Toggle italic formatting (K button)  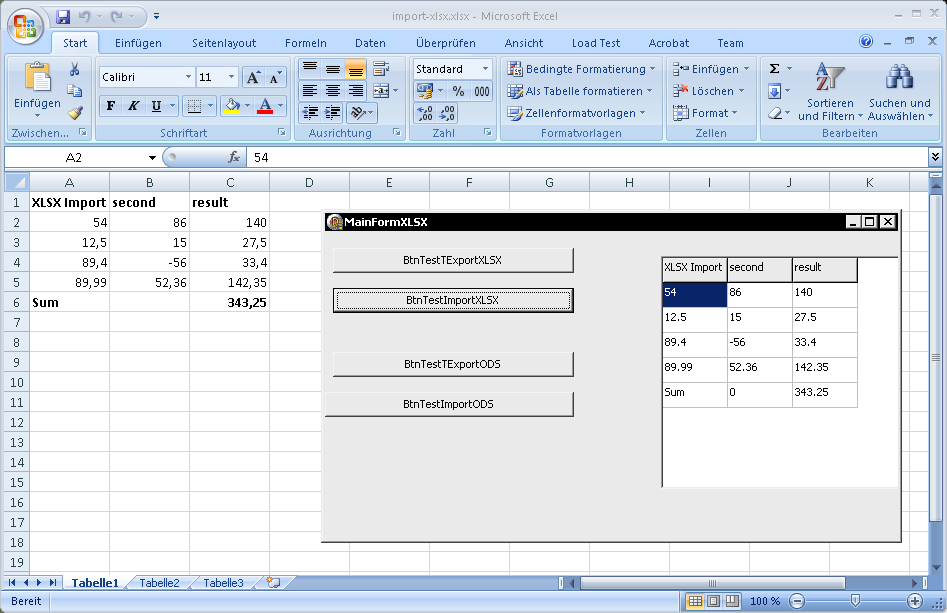[133, 106]
